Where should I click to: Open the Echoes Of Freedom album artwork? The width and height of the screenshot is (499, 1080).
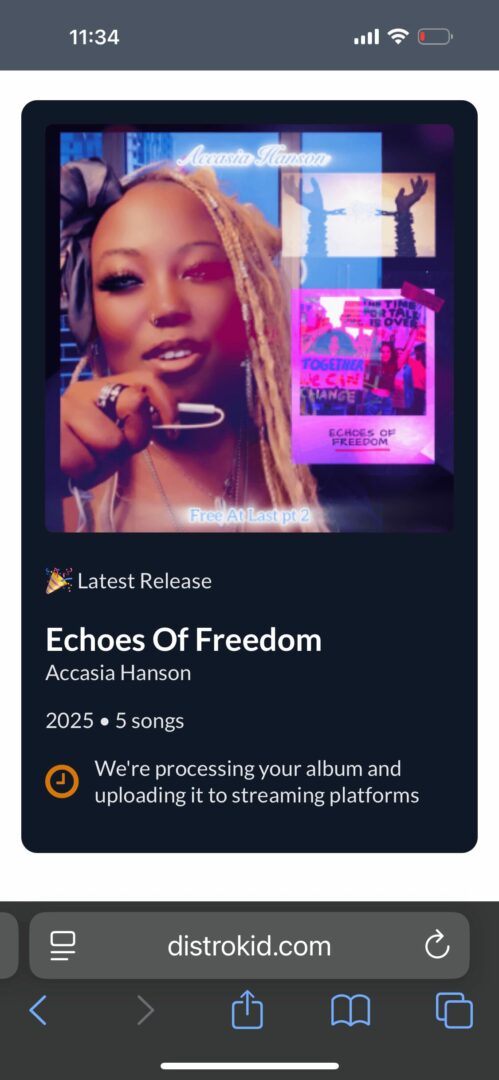249,328
